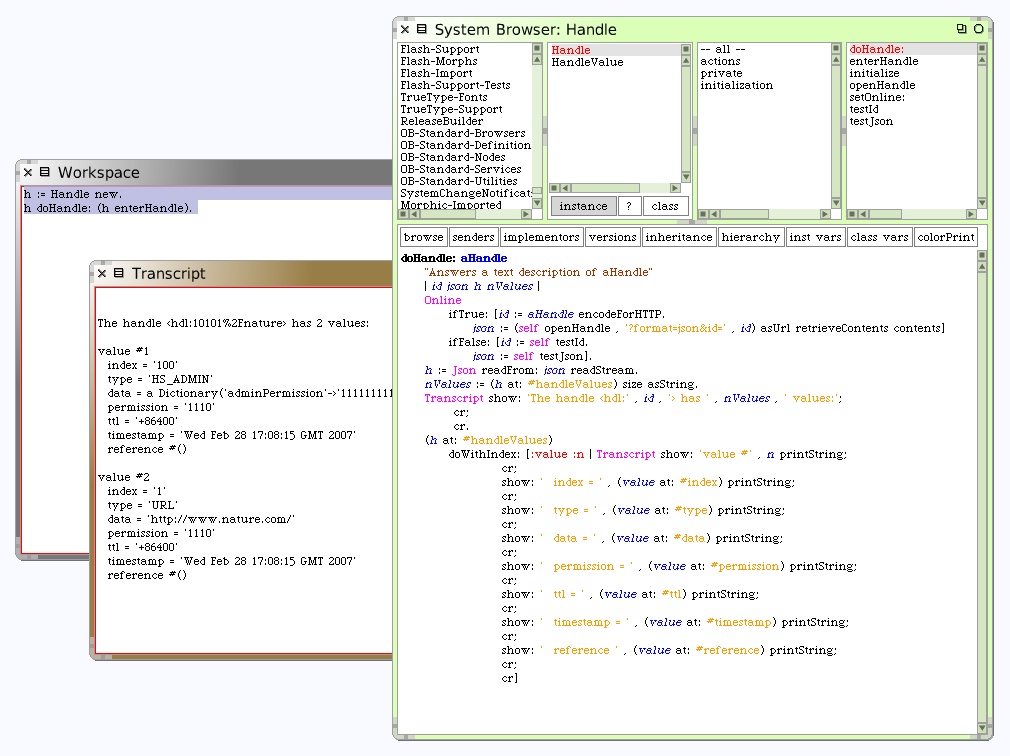This screenshot has width=1010, height=756.
Task: Toggle the class side button
Action: click(664, 206)
